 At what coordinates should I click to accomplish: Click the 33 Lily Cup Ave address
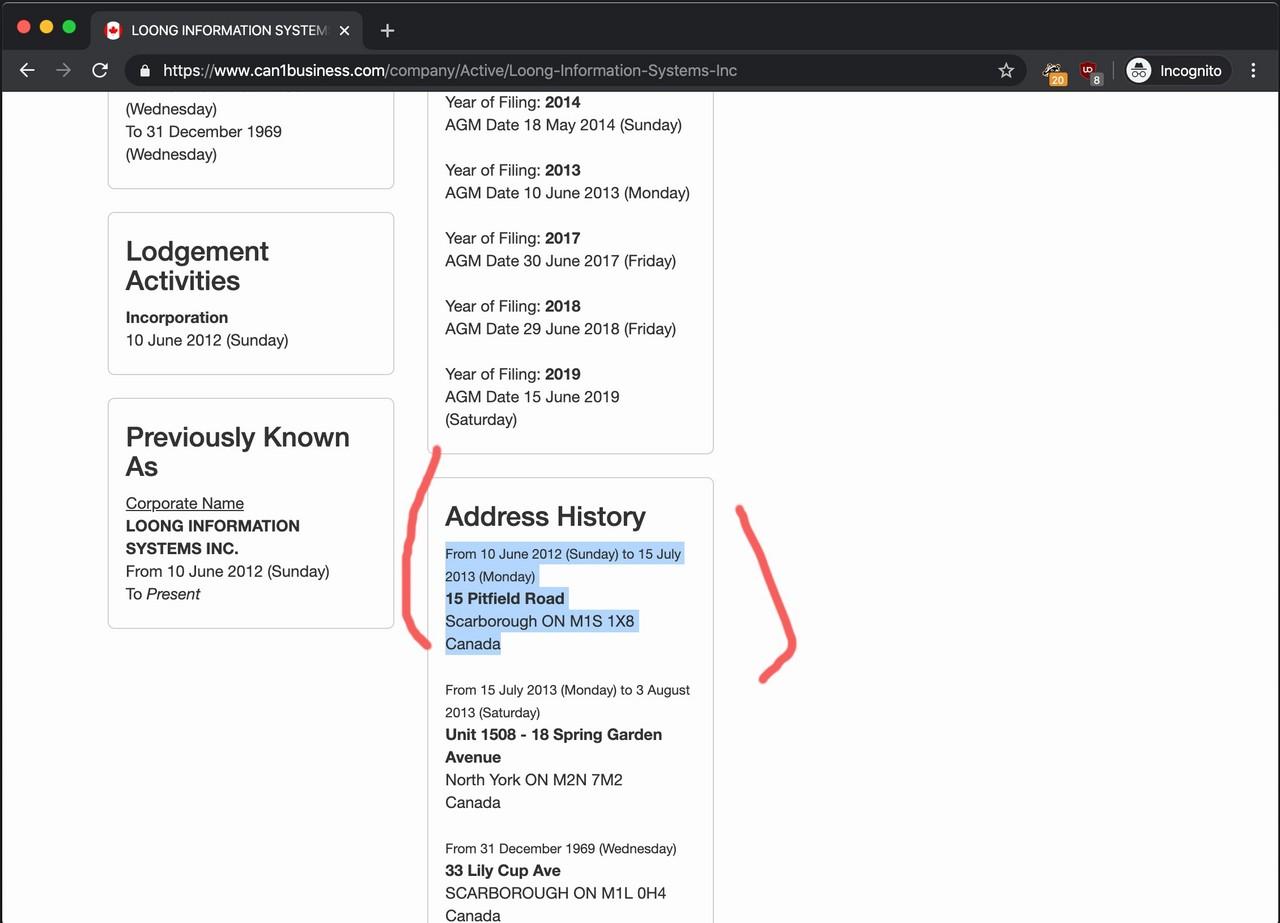point(503,870)
